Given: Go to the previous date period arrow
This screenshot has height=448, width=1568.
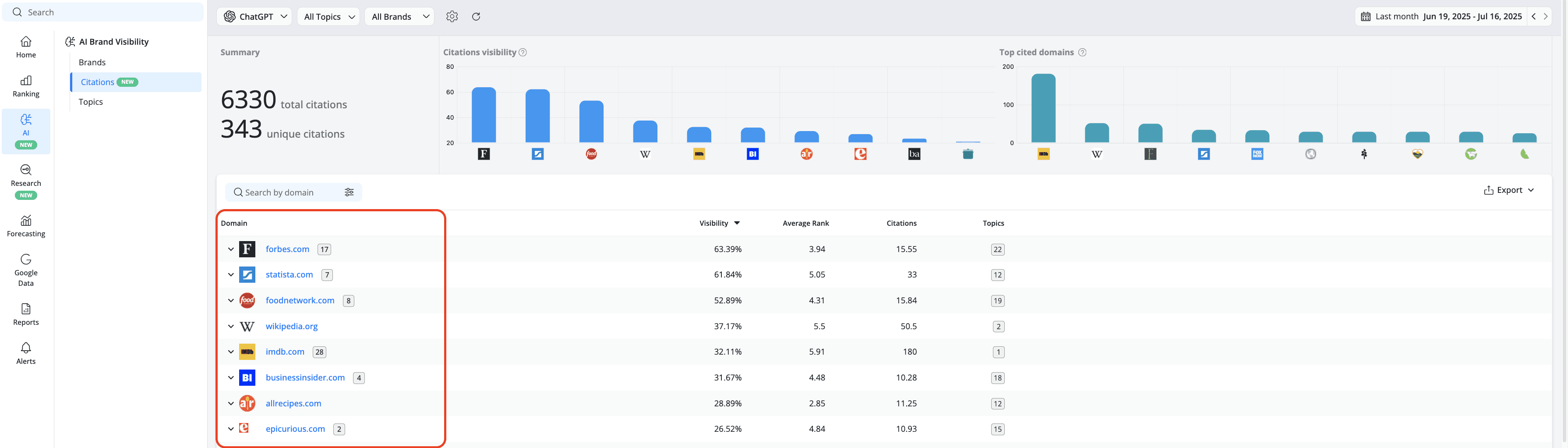Looking at the screenshot, I should 1533,17.
